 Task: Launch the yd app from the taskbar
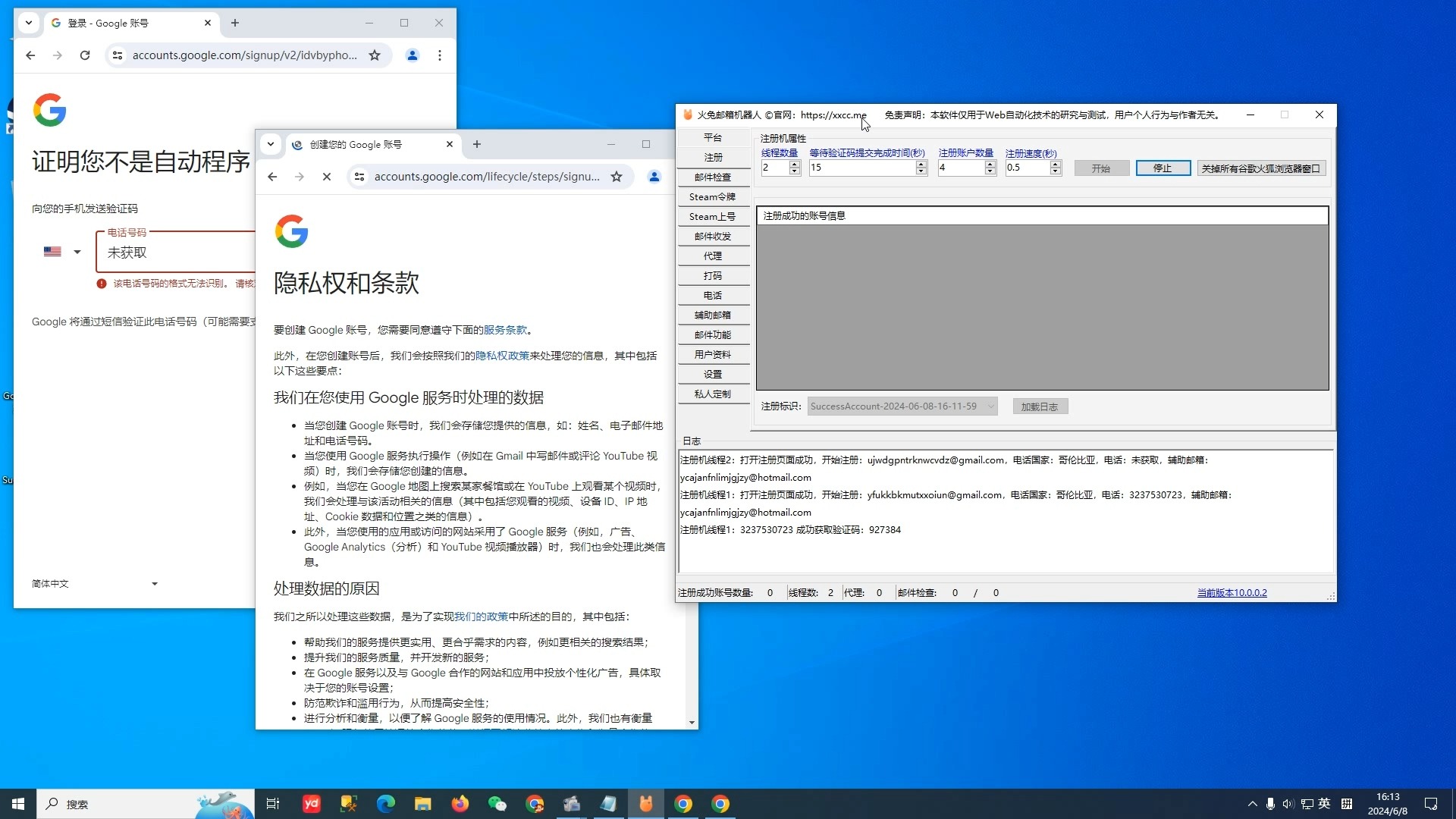click(312, 804)
